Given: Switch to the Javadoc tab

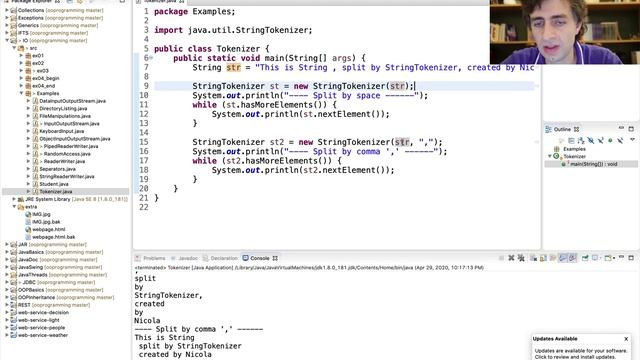Looking at the screenshot, I should click(188, 258).
